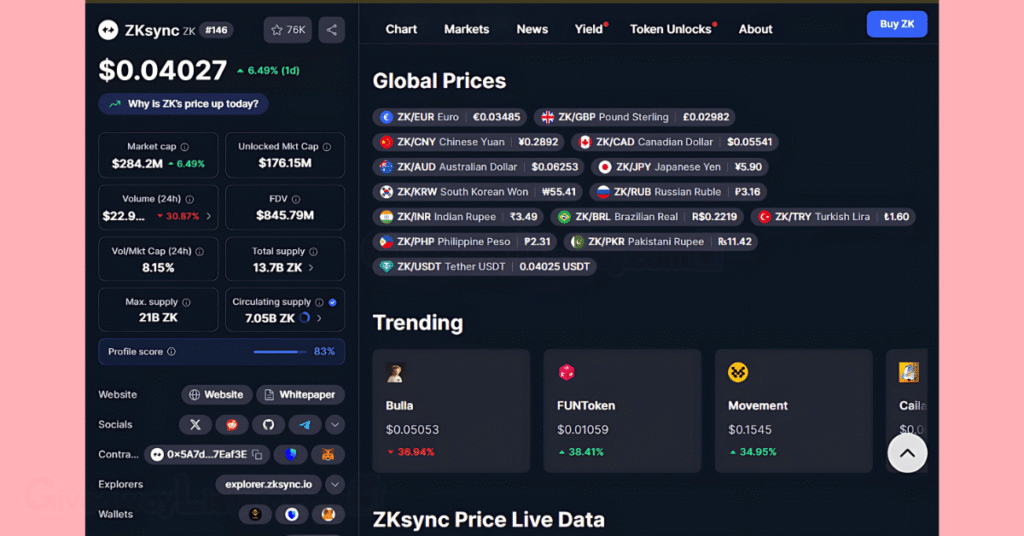Select the blue shield wallet in Wallets row

(292, 514)
